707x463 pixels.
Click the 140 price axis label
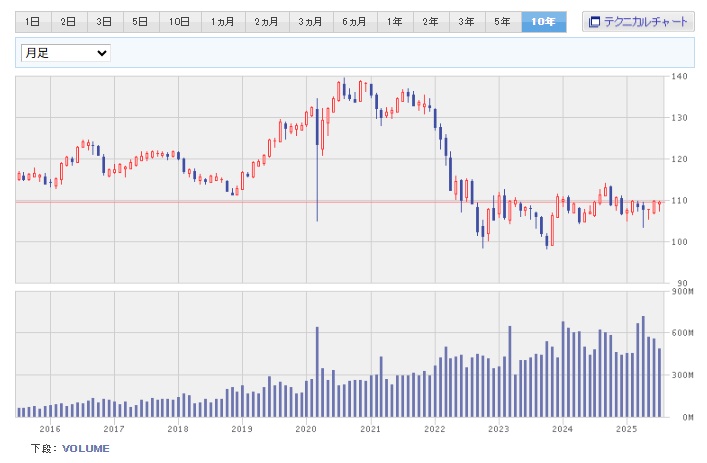coord(679,76)
